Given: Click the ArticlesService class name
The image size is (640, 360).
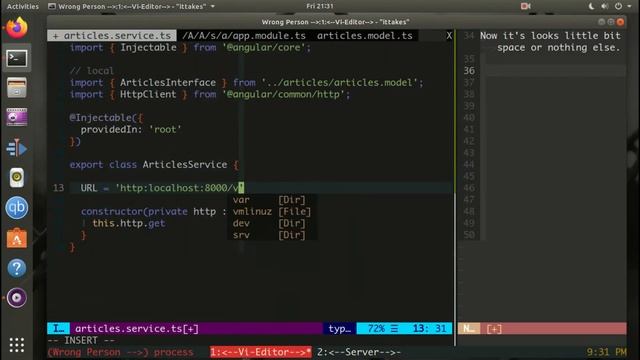Looking at the screenshot, I should point(185,164).
